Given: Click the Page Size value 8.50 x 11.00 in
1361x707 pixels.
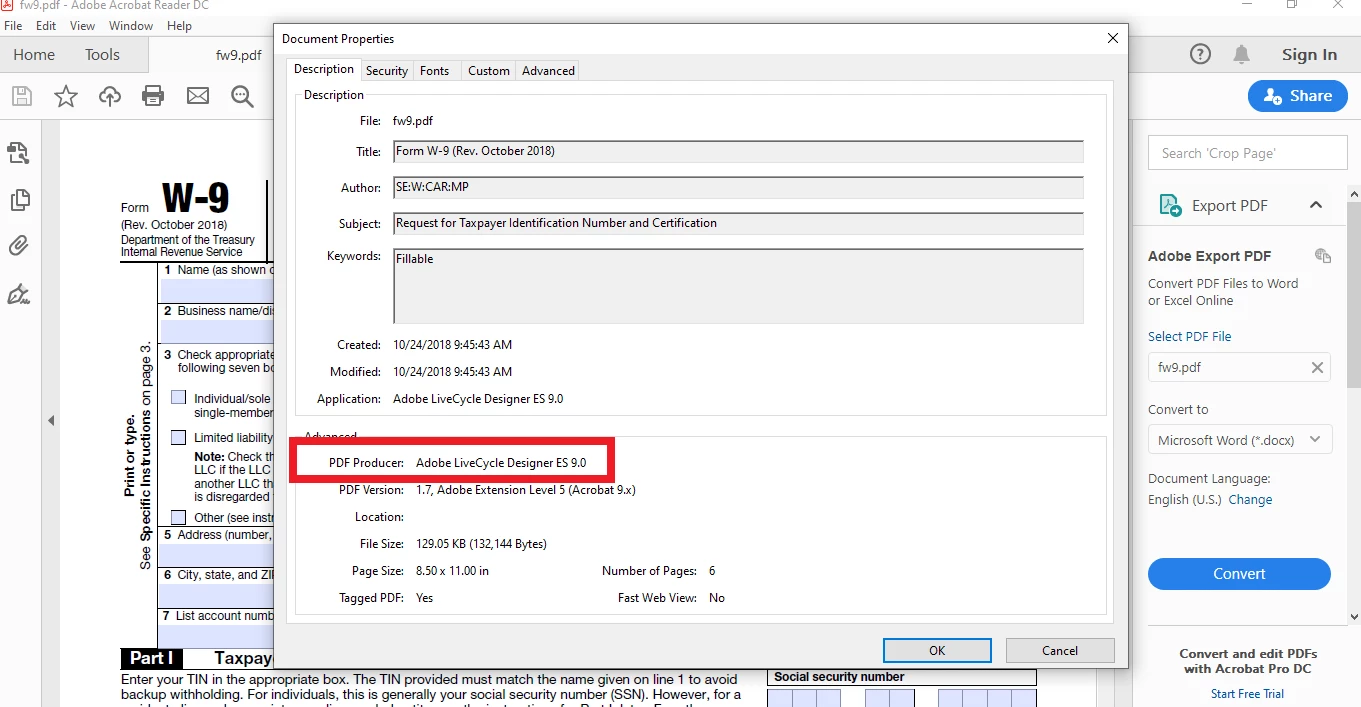Looking at the screenshot, I should click(x=452, y=571).
